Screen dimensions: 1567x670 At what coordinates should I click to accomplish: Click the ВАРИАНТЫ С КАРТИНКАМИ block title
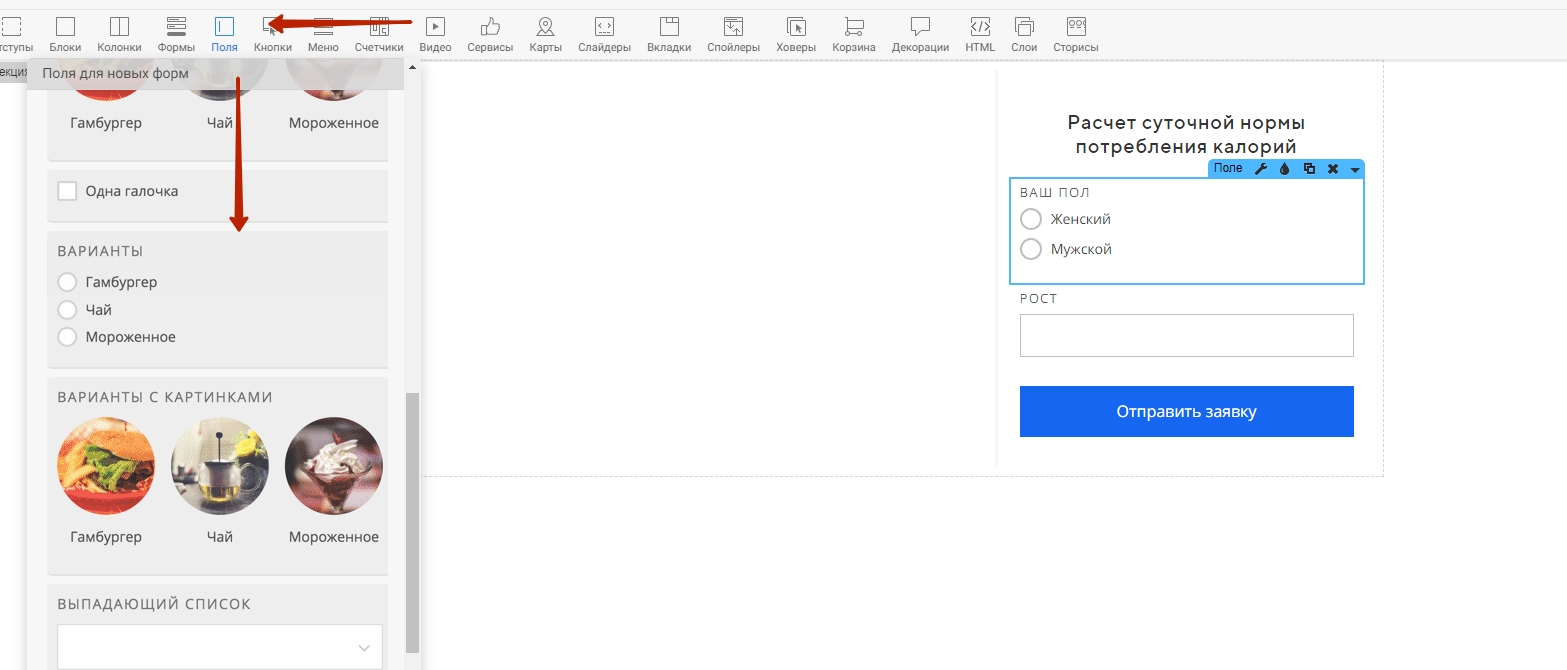point(165,397)
